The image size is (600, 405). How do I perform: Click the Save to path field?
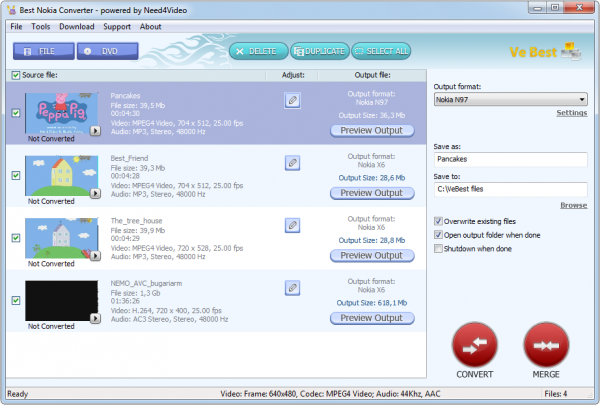click(510, 189)
